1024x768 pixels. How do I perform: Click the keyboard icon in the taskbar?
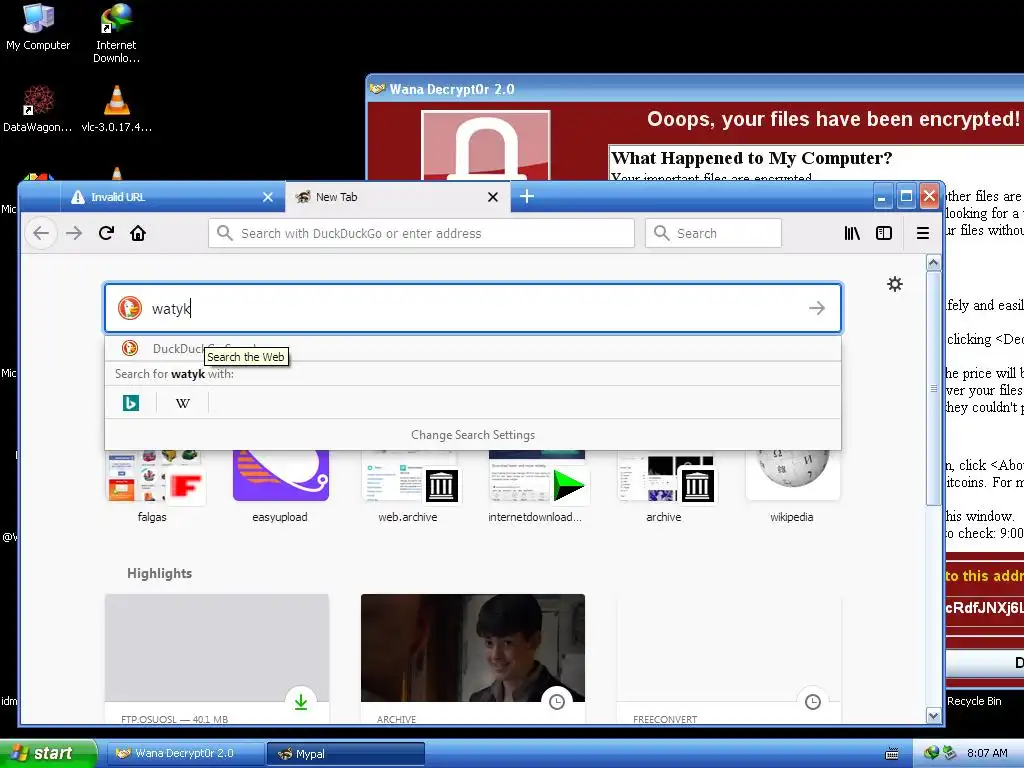[891, 754]
